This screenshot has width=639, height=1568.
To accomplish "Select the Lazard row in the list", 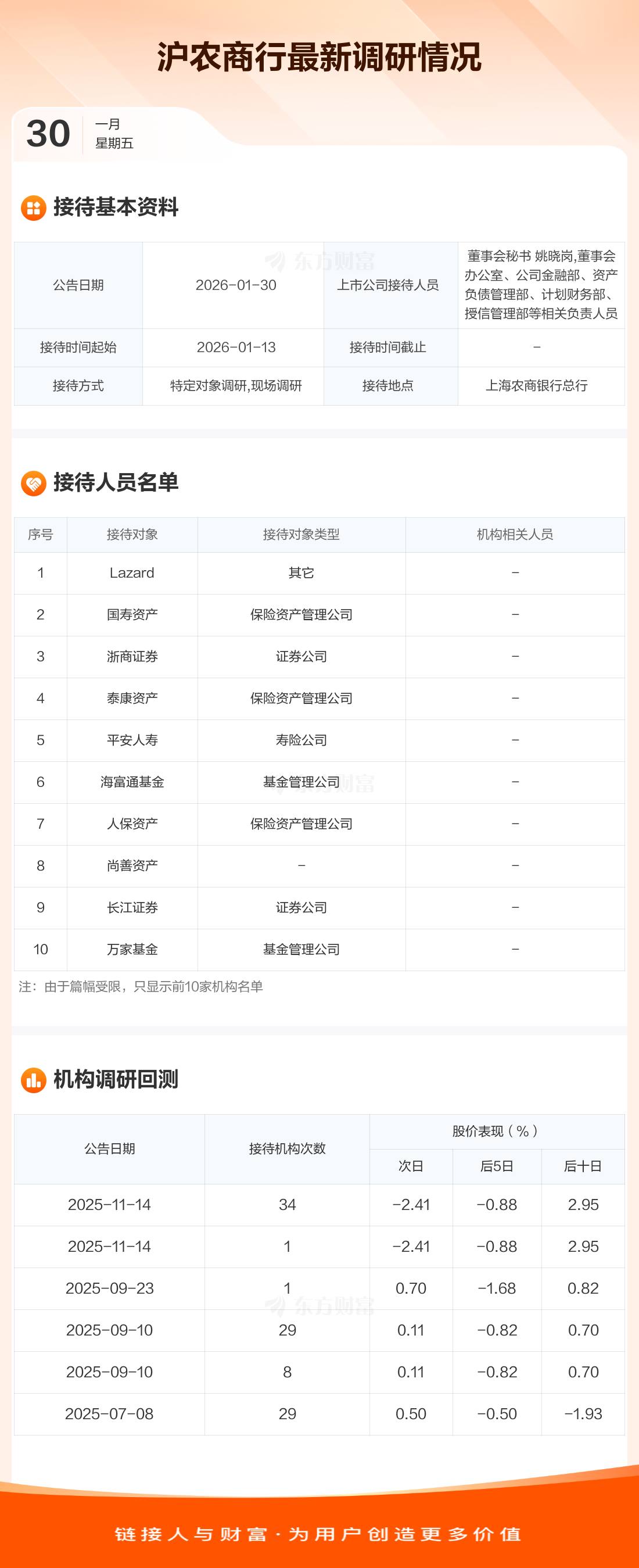I will tap(132, 573).
